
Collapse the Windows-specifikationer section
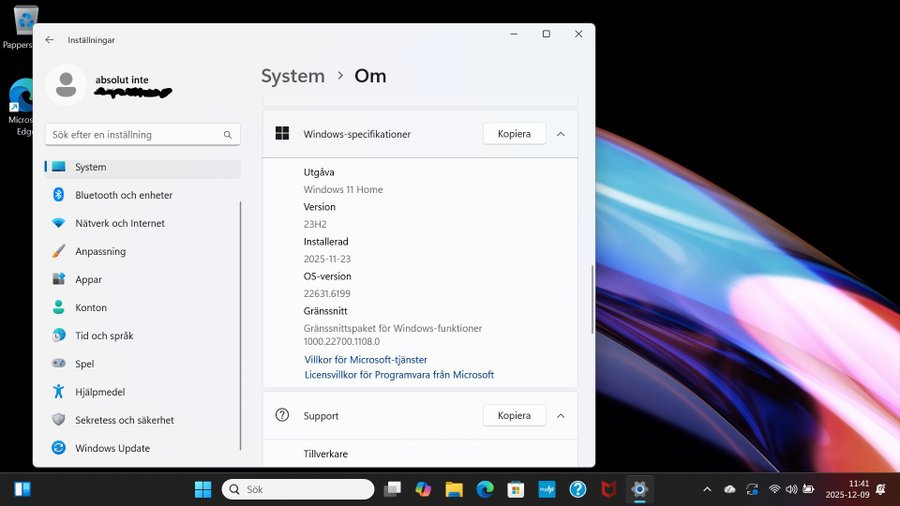(560, 134)
